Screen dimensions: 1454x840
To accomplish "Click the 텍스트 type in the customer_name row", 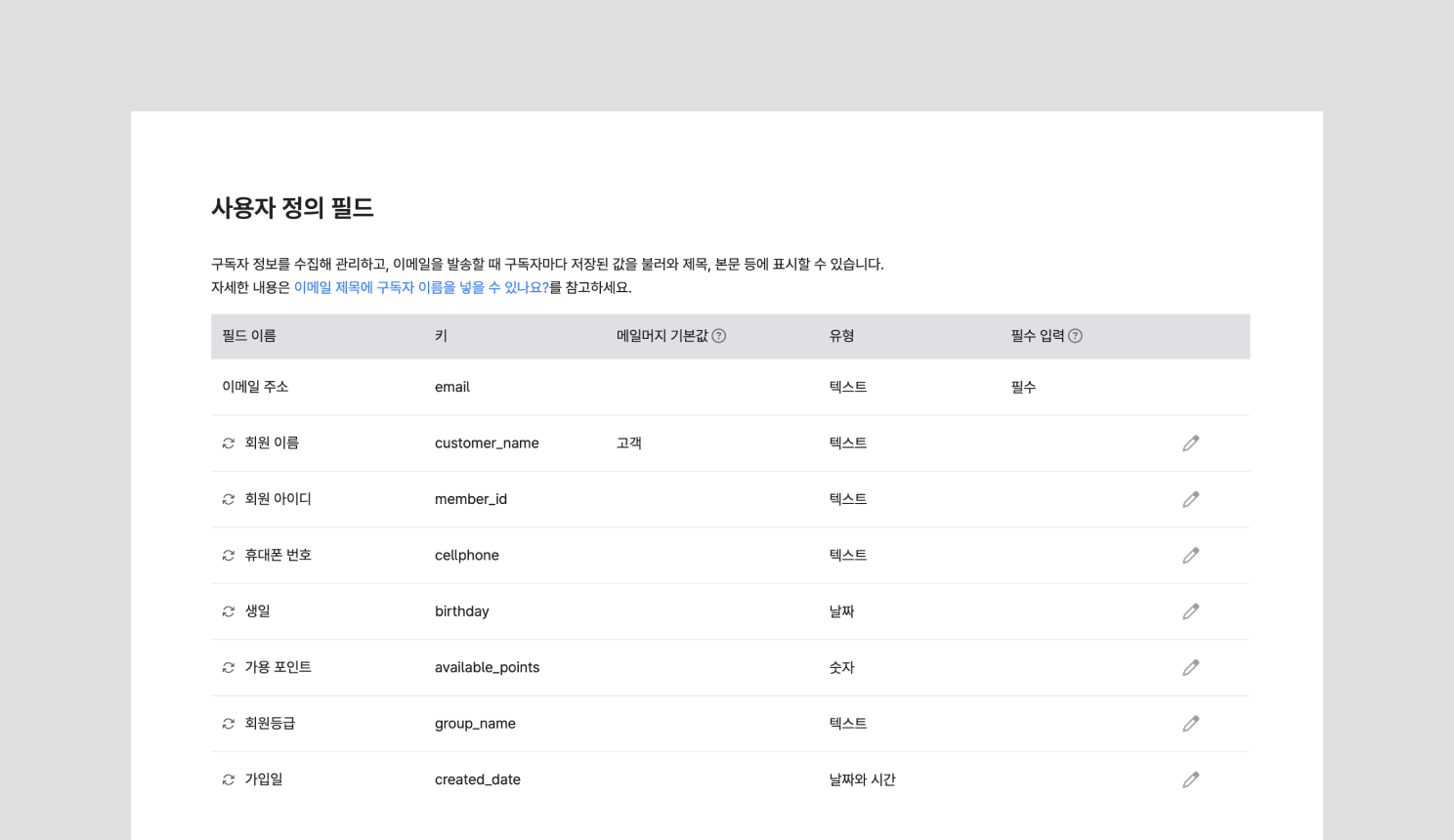I will [848, 443].
